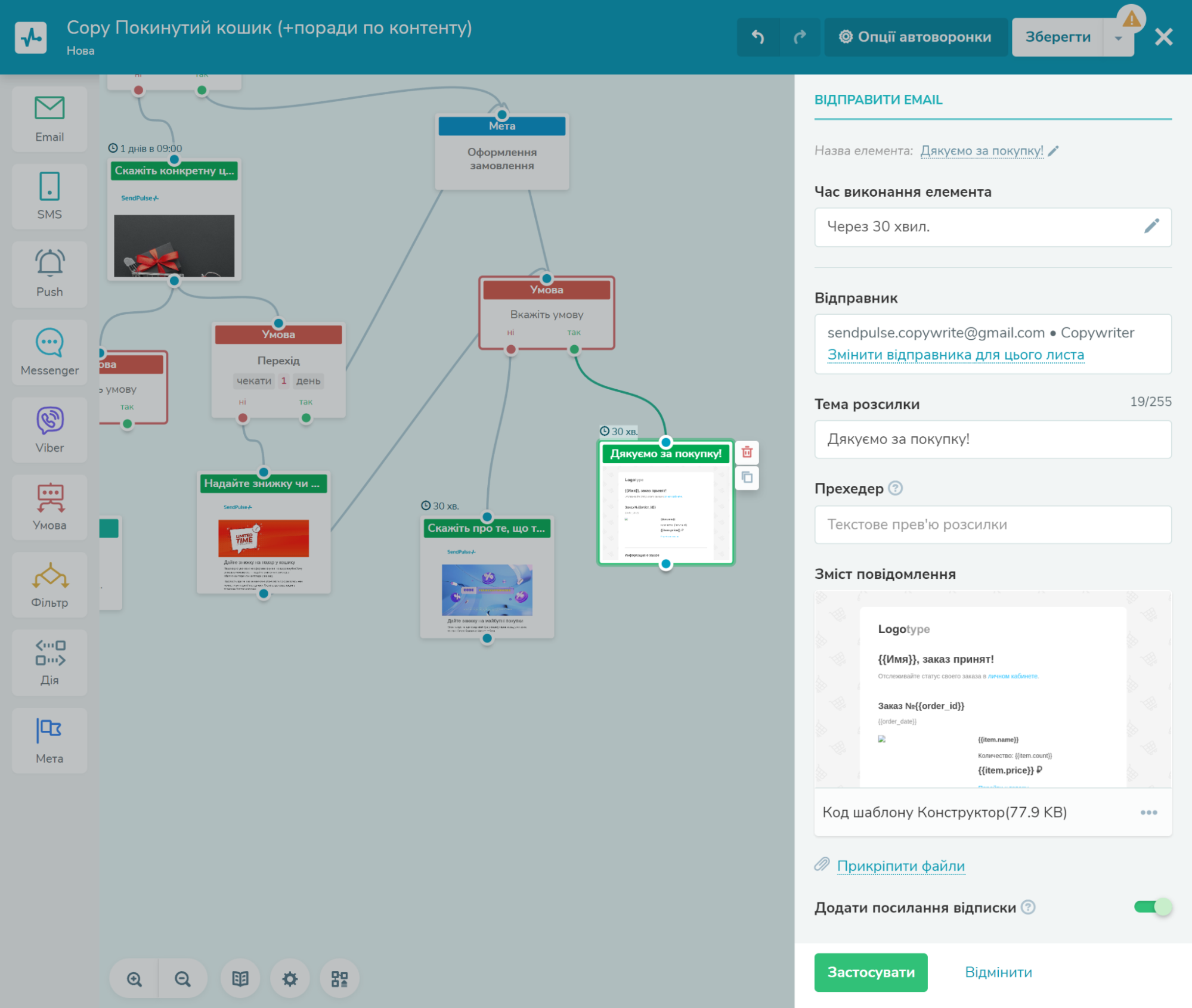Toggle the unsubscribe link switch

point(1152,907)
